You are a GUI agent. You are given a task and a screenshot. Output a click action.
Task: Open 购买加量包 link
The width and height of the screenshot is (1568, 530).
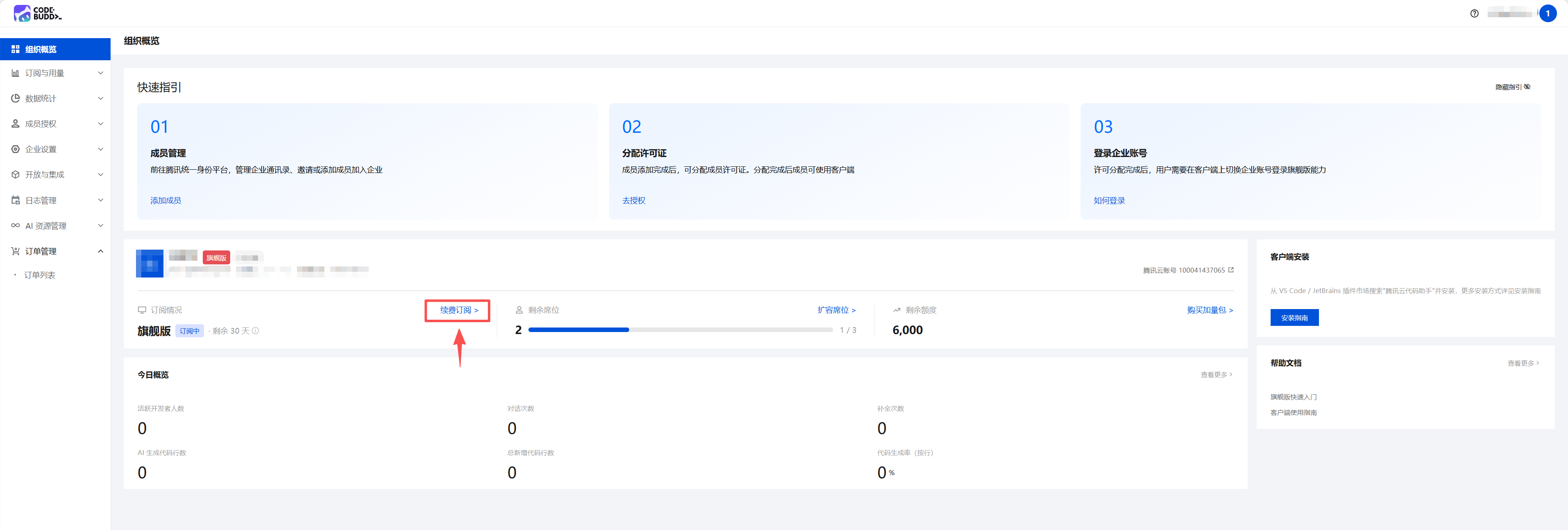[1209, 310]
